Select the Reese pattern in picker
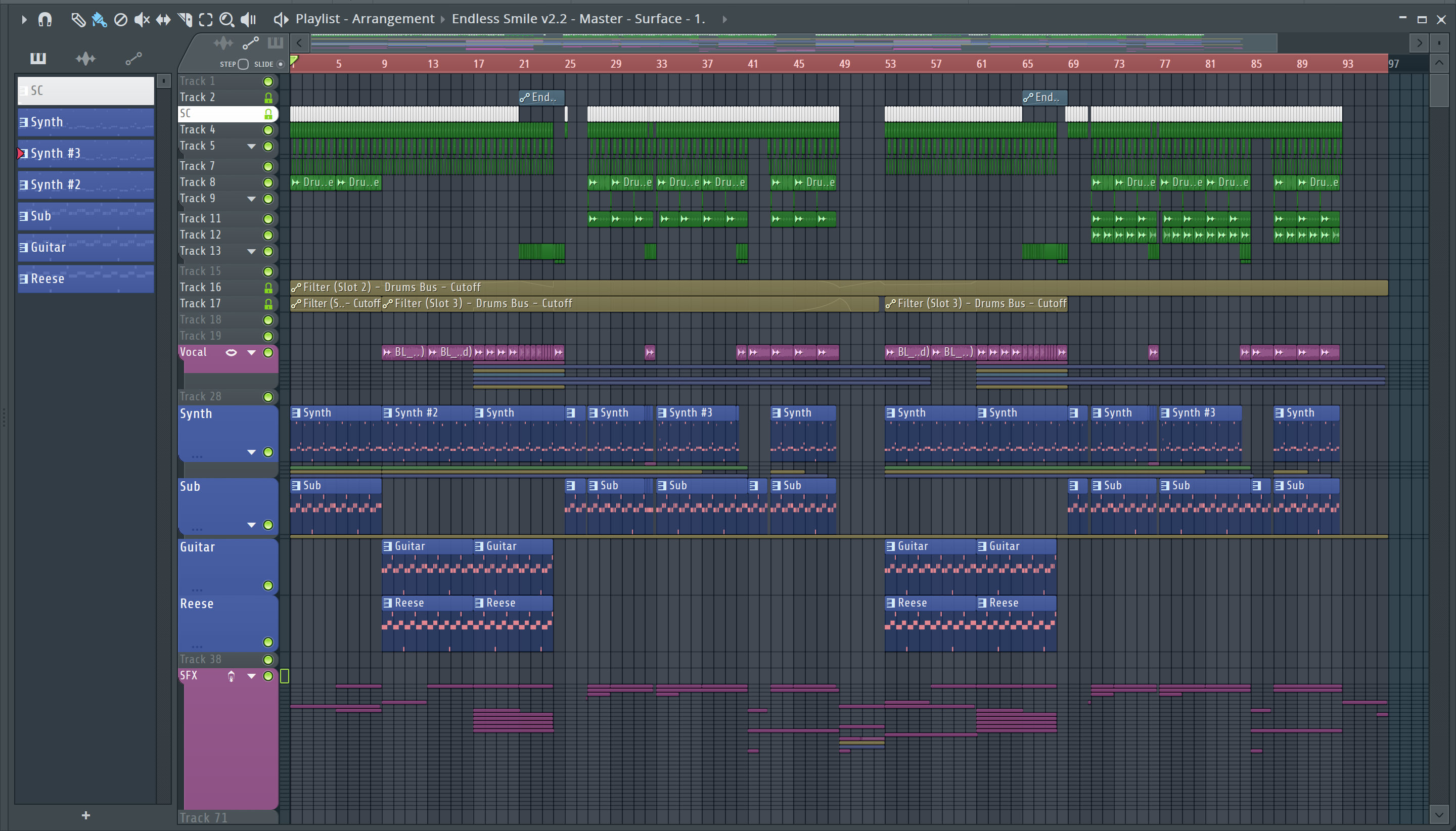This screenshot has width=1456, height=831. 85,279
